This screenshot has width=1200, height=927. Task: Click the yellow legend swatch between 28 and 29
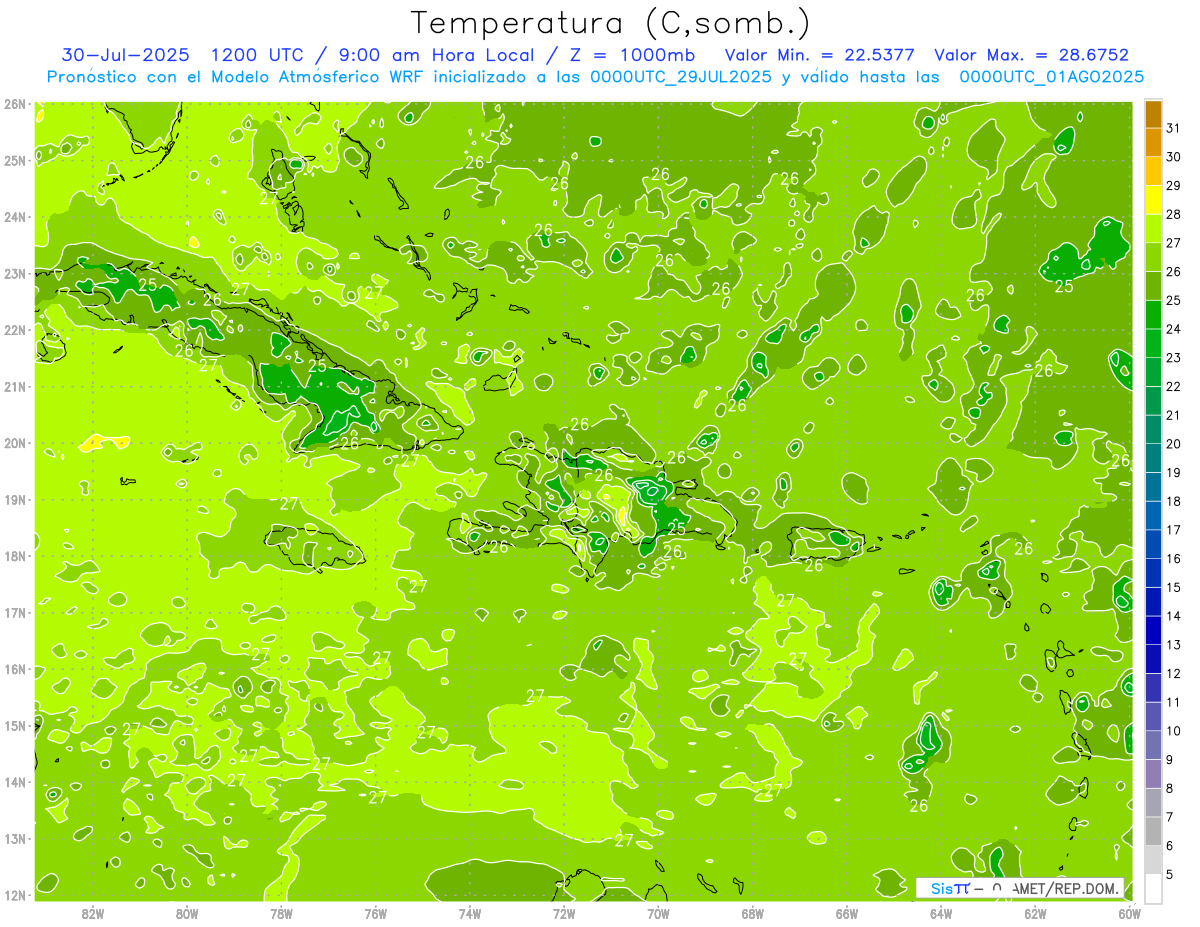tap(1153, 200)
